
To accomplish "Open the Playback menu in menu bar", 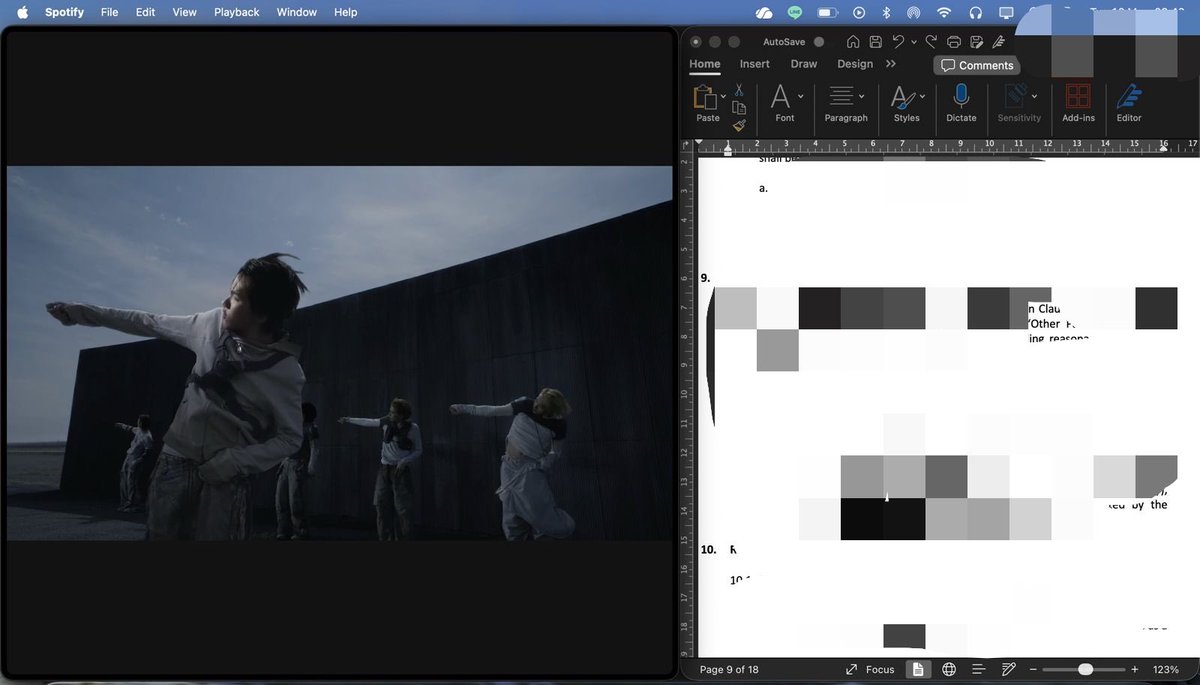I will [236, 12].
